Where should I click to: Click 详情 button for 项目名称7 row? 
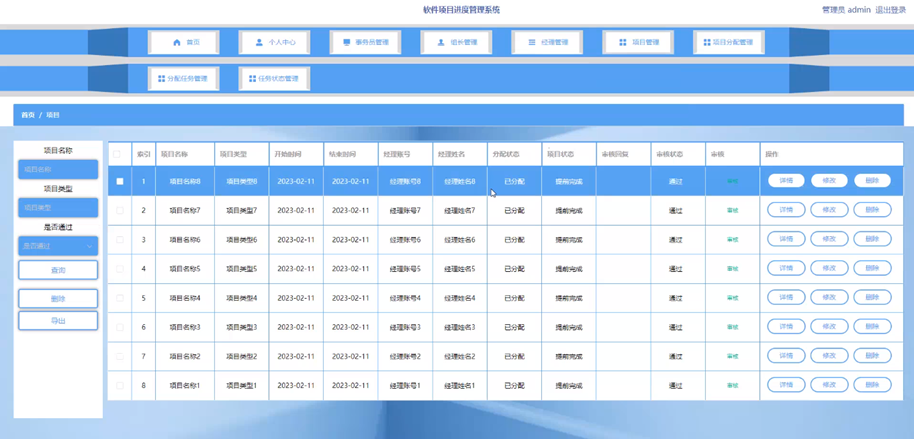click(x=786, y=210)
